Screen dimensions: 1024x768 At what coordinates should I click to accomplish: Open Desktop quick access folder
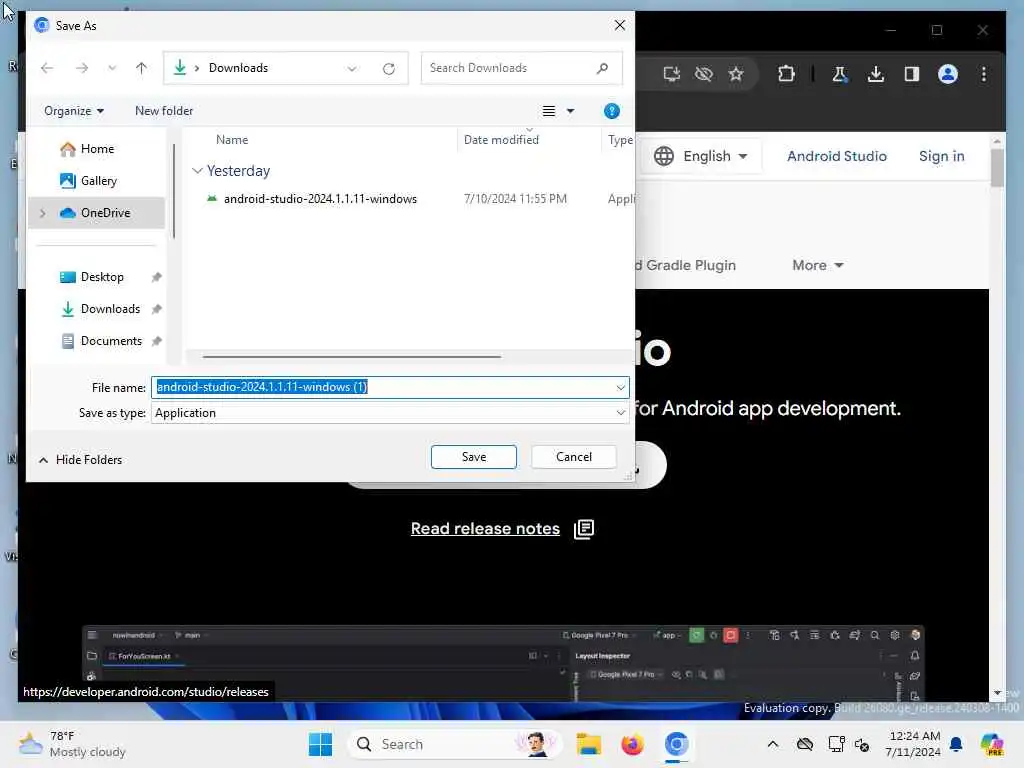(101, 277)
